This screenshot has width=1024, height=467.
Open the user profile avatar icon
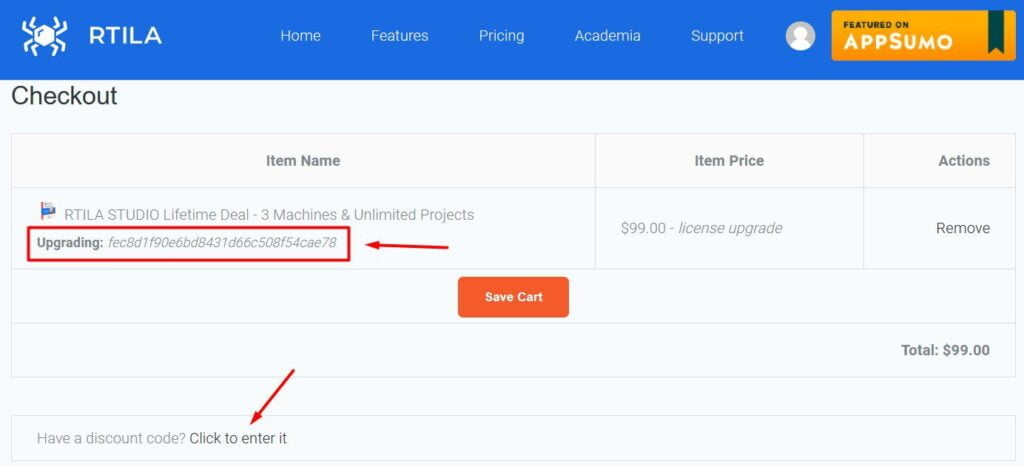click(800, 36)
